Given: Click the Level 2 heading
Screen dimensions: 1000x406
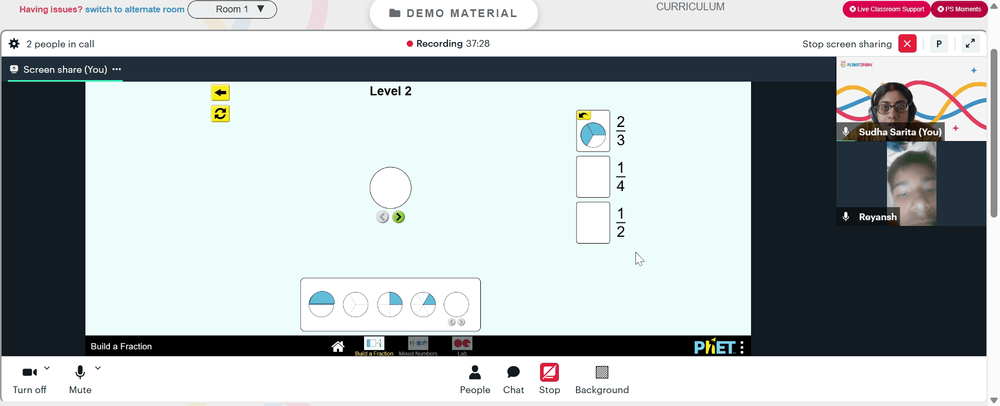Looking at the screenshot, I should (390, 91).
